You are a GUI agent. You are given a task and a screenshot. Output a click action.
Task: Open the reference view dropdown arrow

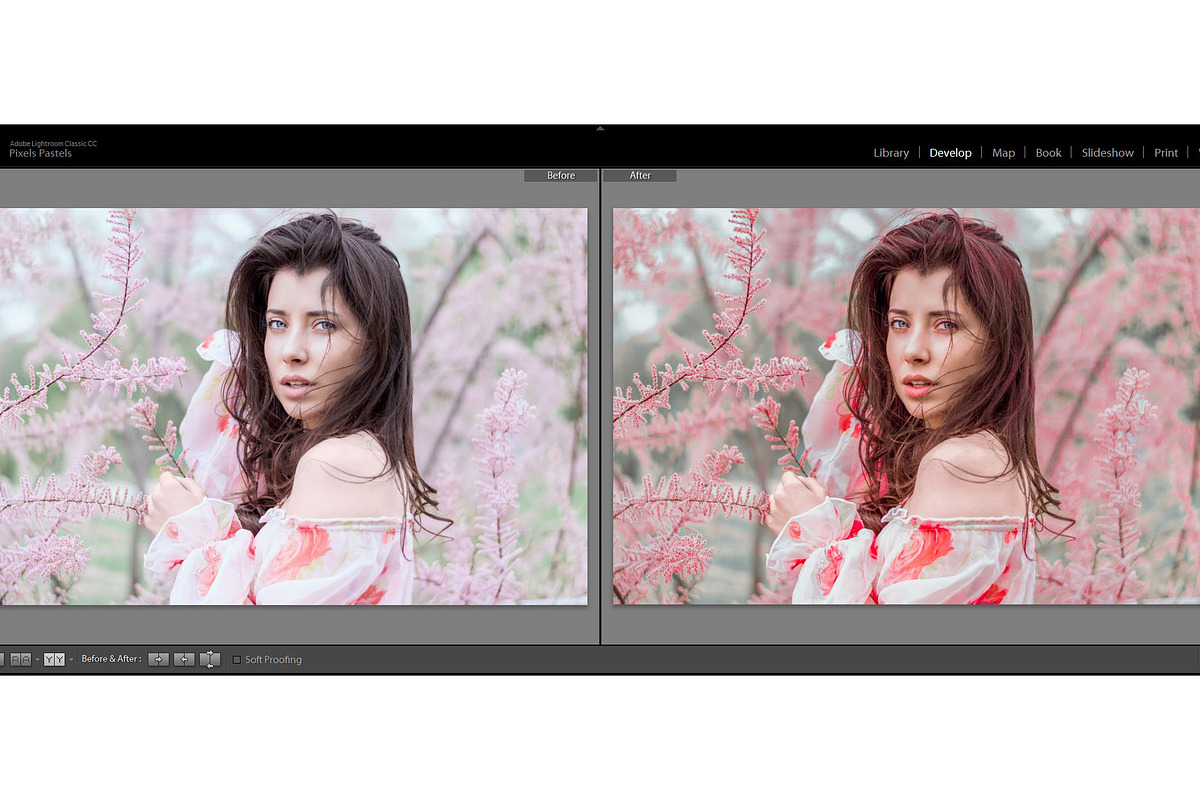pyautogui.click(x=37, y=660)
